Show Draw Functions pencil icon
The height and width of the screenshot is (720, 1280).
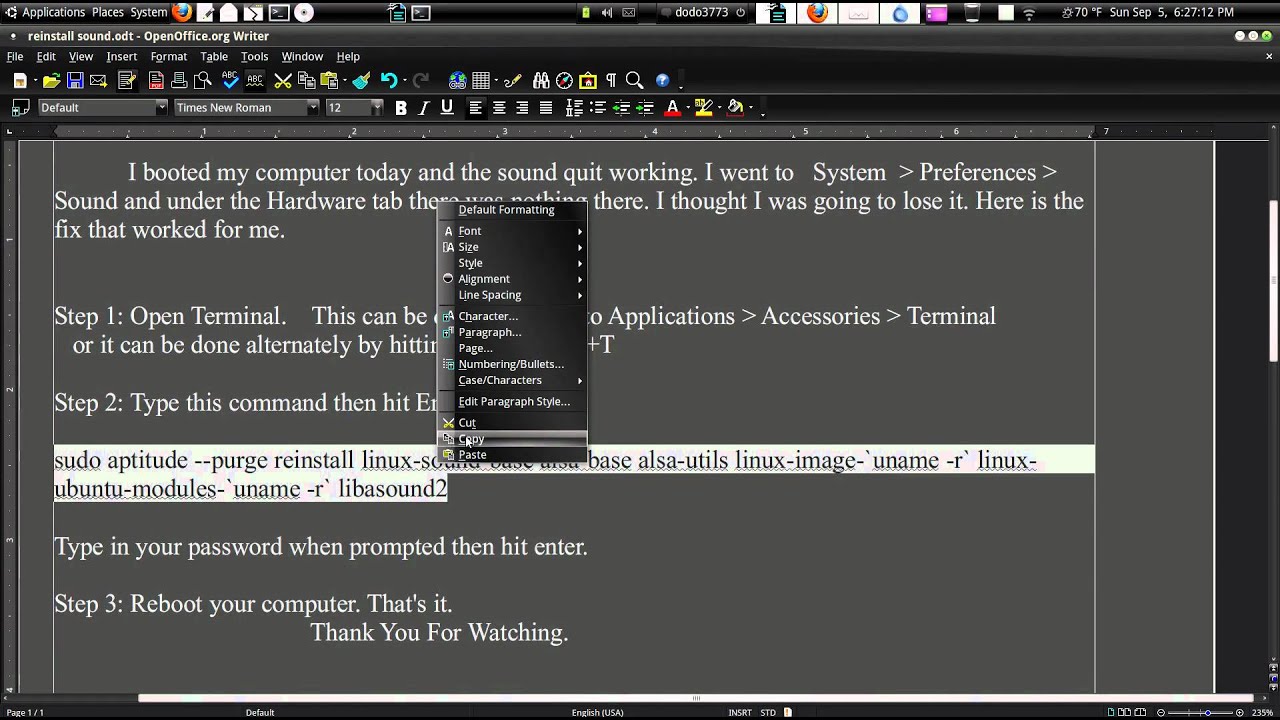point(513,81)
